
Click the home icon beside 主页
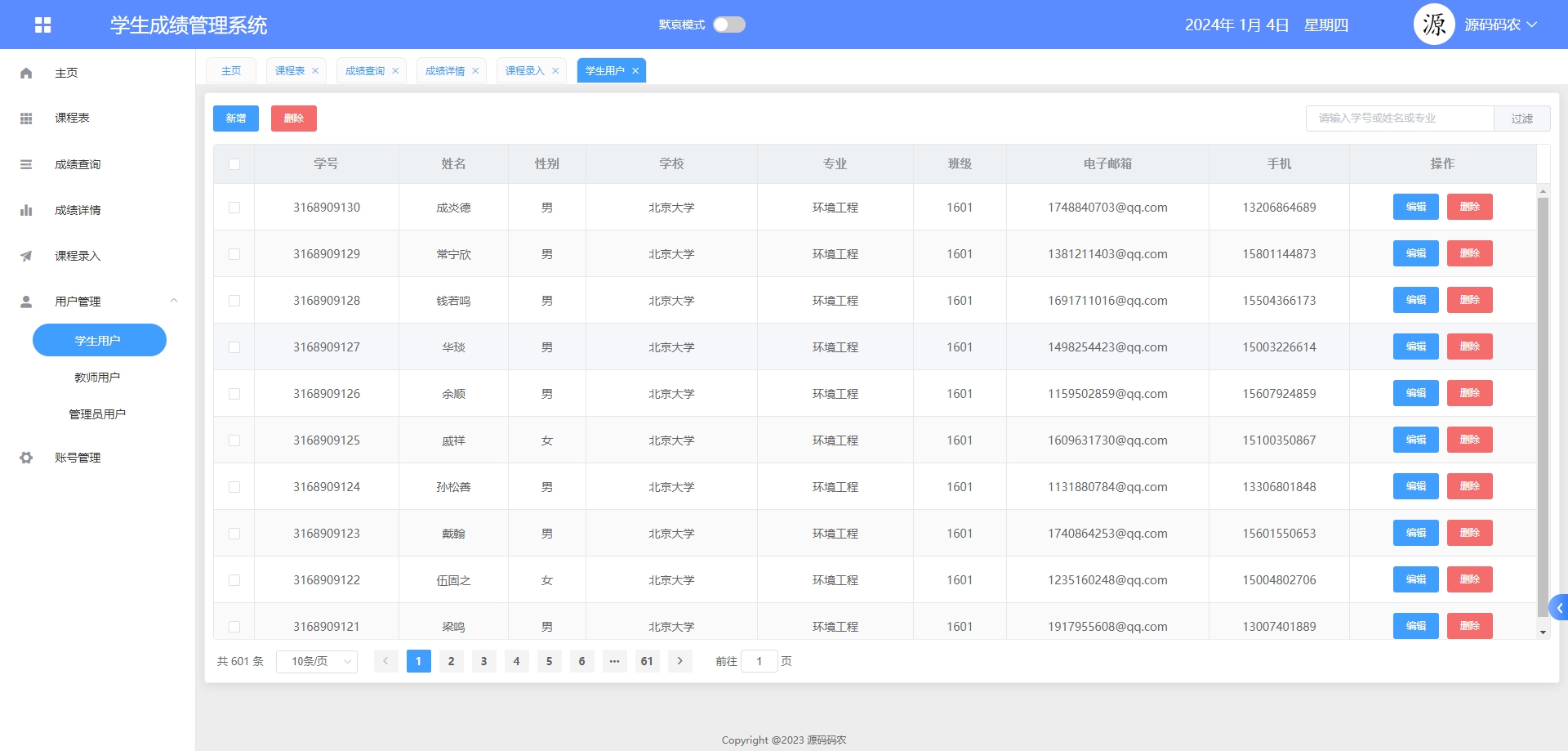[26, 73]
